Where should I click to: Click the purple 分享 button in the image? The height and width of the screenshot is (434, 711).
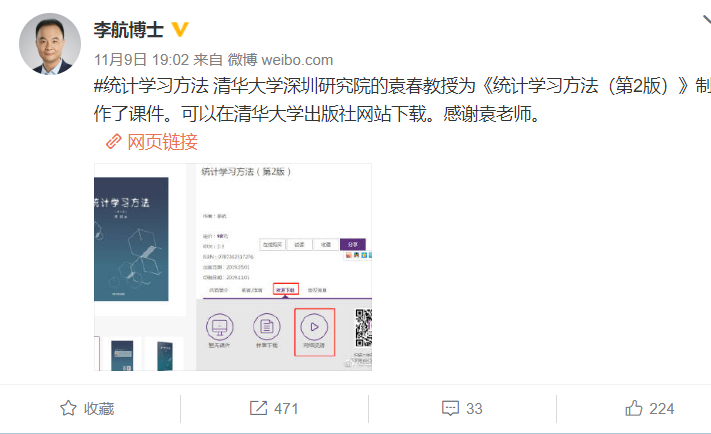tap(353, 244)
